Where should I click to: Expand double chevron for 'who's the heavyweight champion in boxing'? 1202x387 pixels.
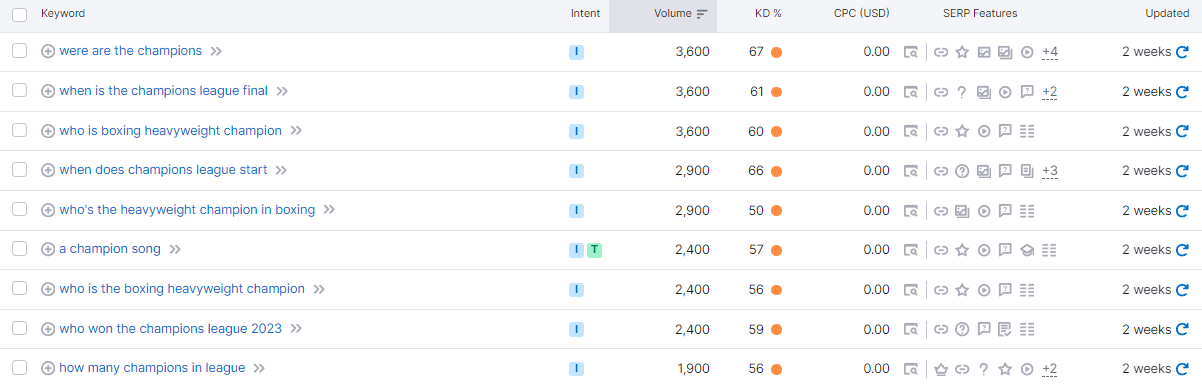[329, 211]
